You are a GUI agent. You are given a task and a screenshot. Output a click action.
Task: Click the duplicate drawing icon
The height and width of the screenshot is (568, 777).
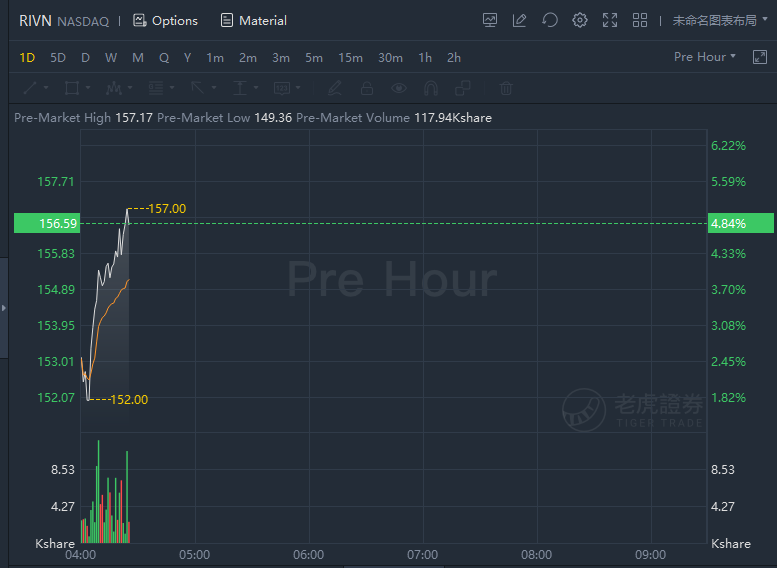pyautogui.click(x=463, y=88)
